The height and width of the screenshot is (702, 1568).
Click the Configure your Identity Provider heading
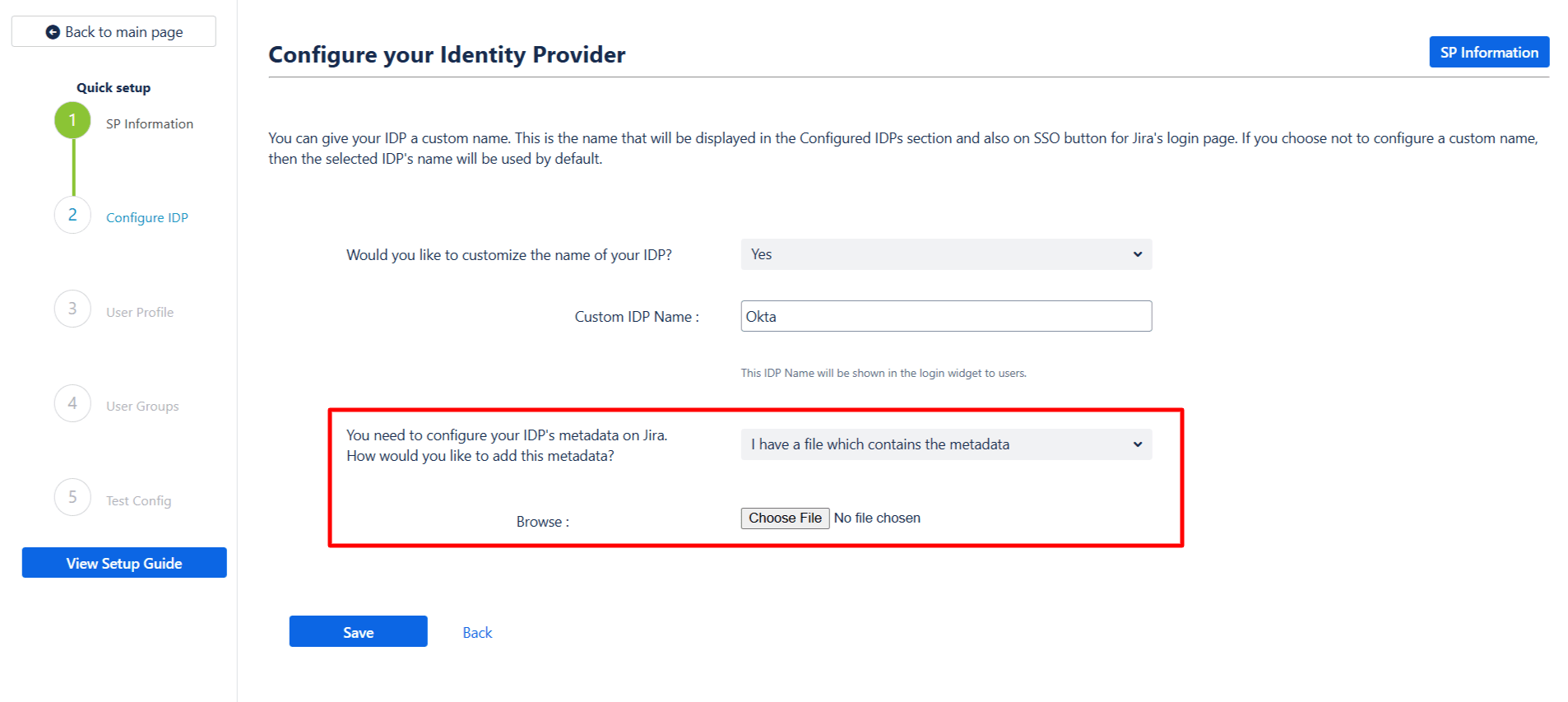click(447, 54)
